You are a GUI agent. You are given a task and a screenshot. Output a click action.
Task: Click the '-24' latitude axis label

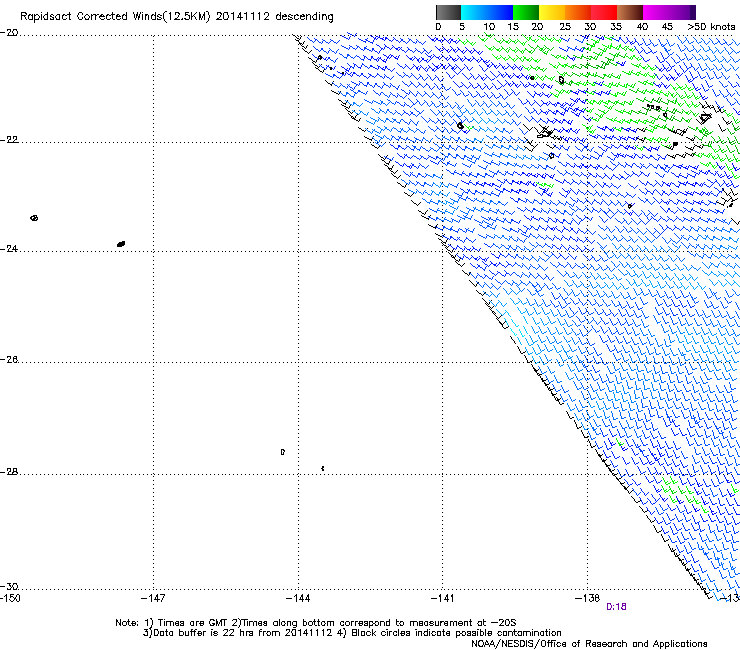click(9, 248)
